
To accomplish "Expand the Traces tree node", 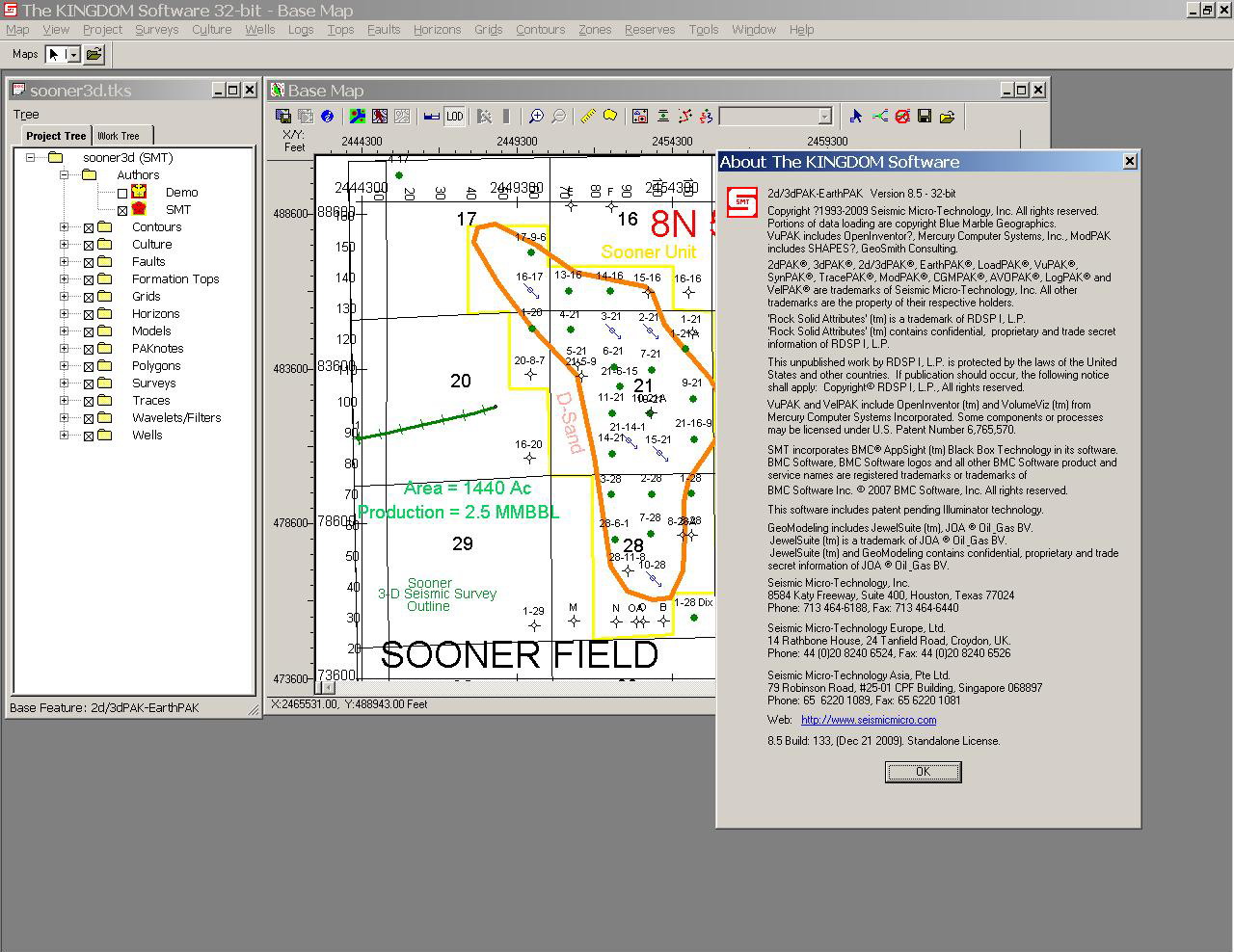I will click(x=65, y=400).
